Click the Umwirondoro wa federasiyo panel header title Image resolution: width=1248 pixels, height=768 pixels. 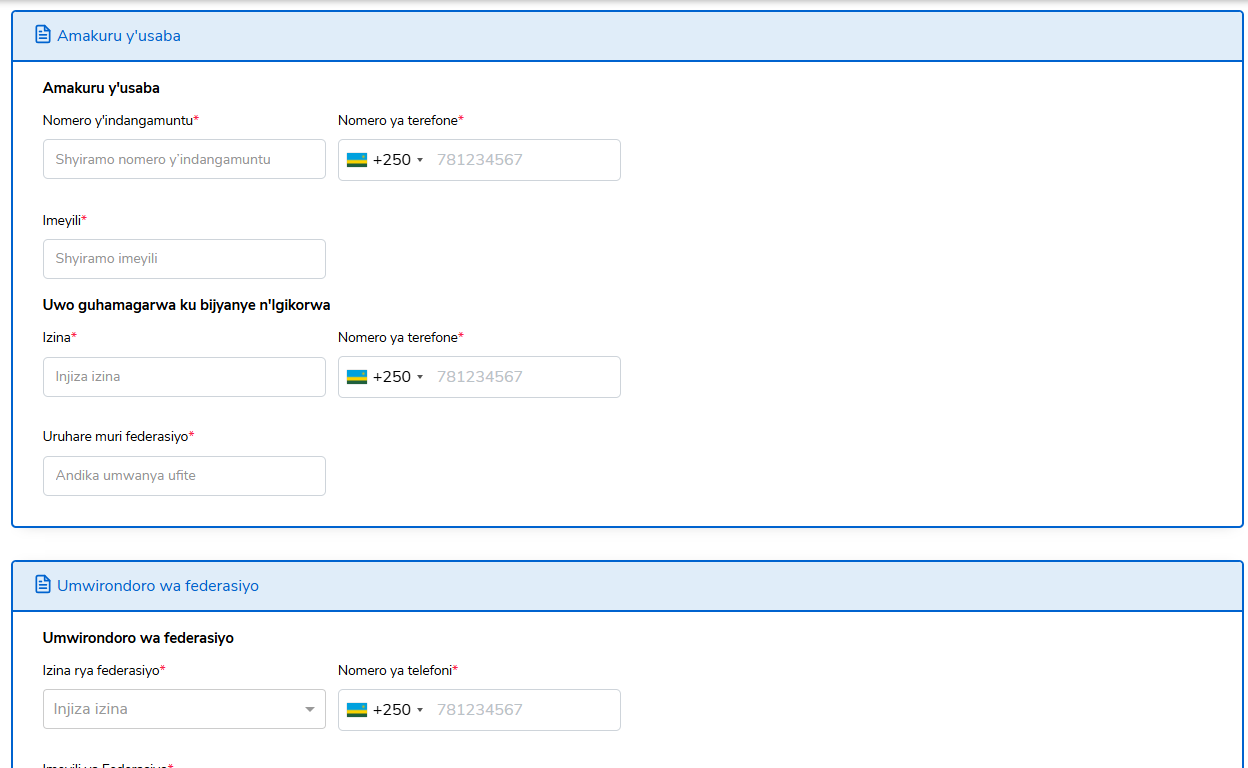[158, 586]
